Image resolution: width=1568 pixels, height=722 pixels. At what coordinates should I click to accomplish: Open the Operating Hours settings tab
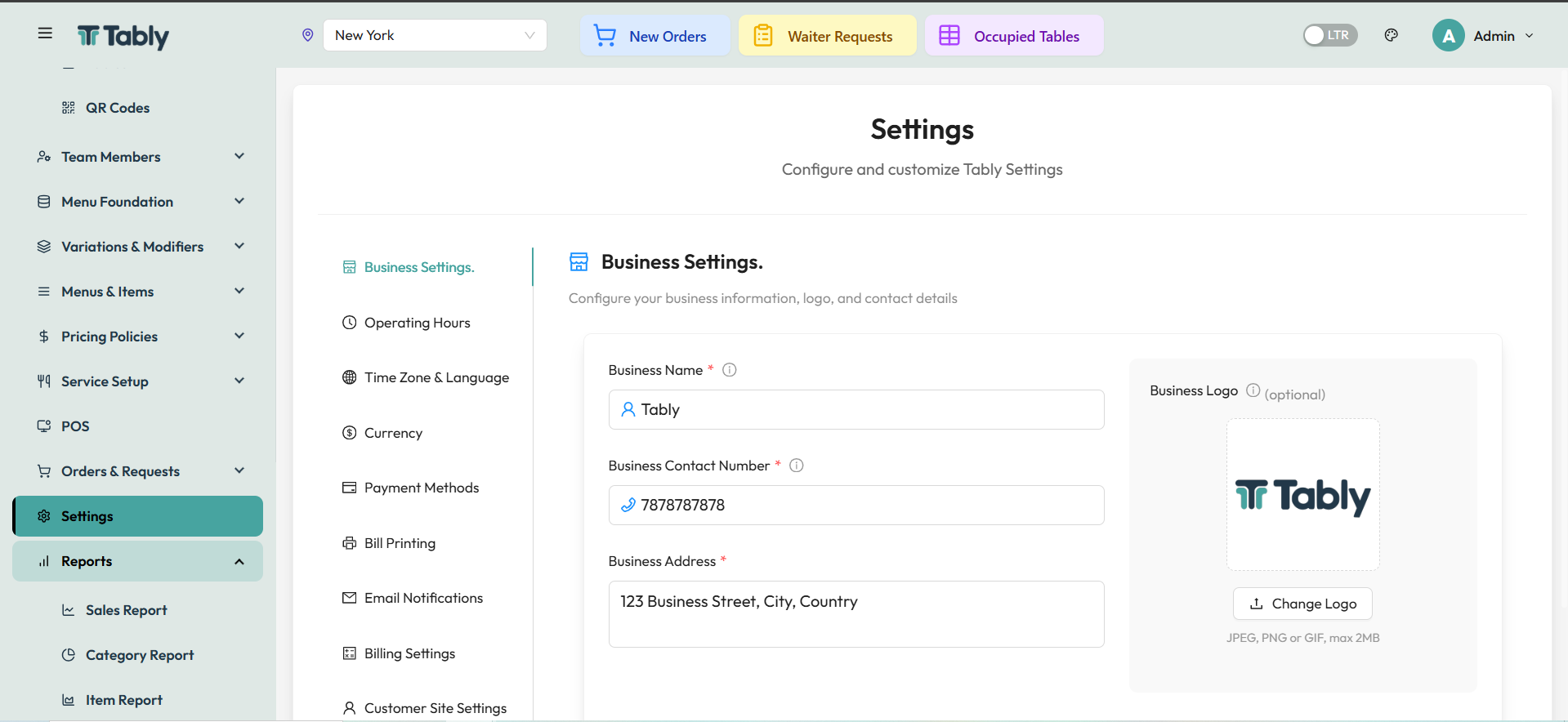pos(427,323)
